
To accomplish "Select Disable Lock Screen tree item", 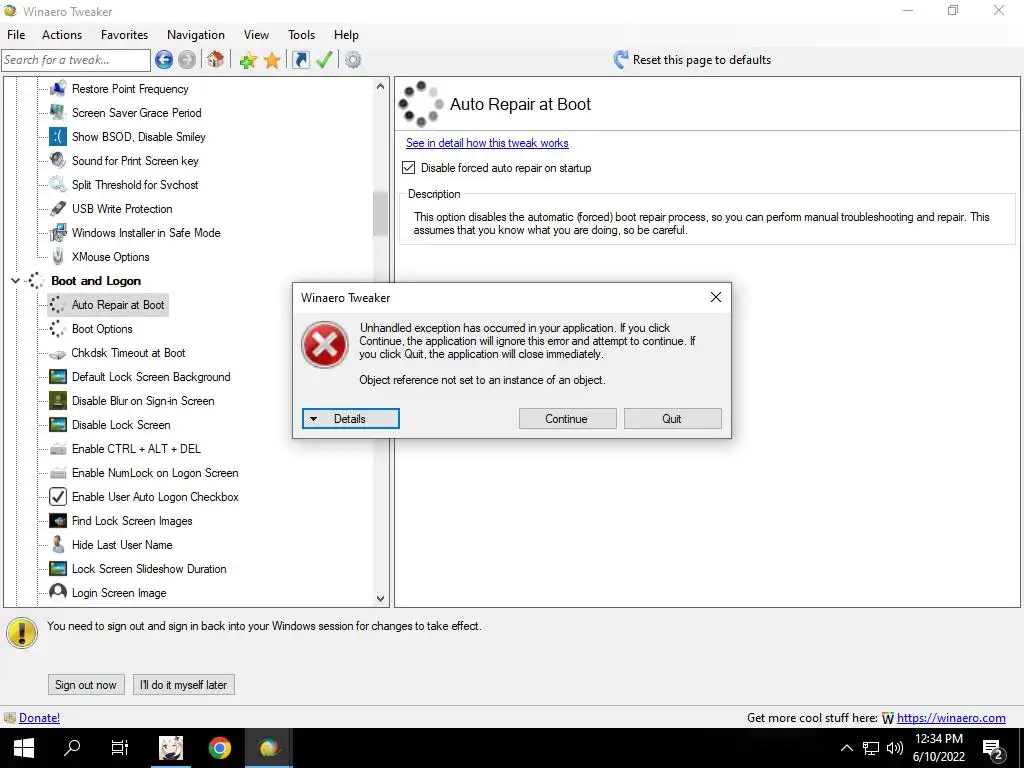I will (x=121, y=424).
